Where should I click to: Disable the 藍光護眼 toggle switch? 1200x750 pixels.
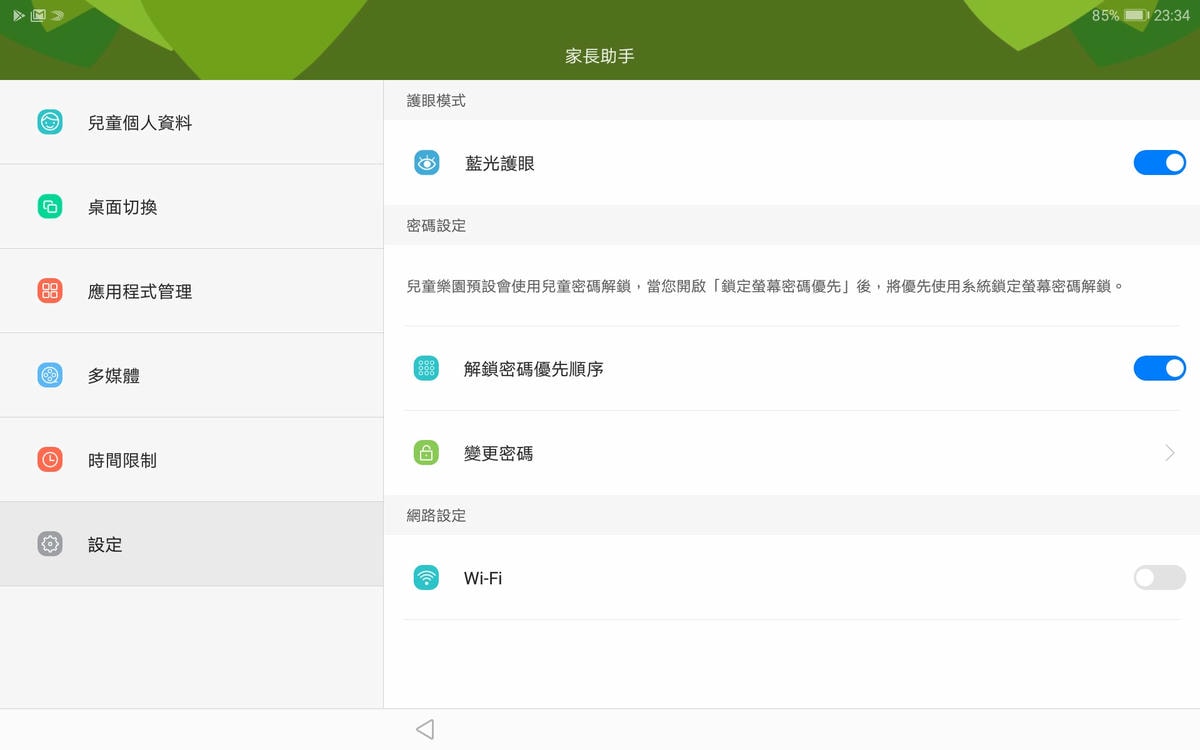click(x=1159, y=162)
